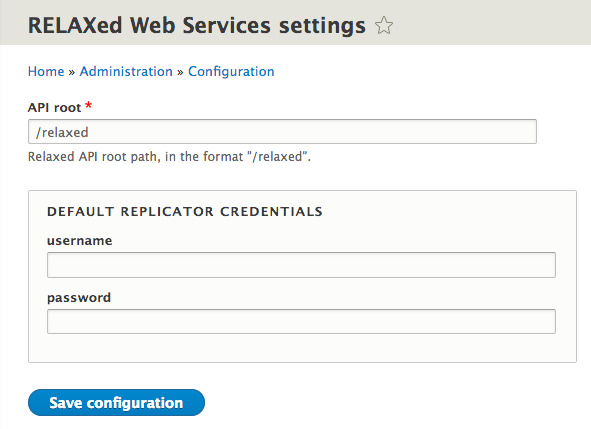The width and height of the screenshot is (591, 429).
Task: Focus the API root text field
Action: 282,132
